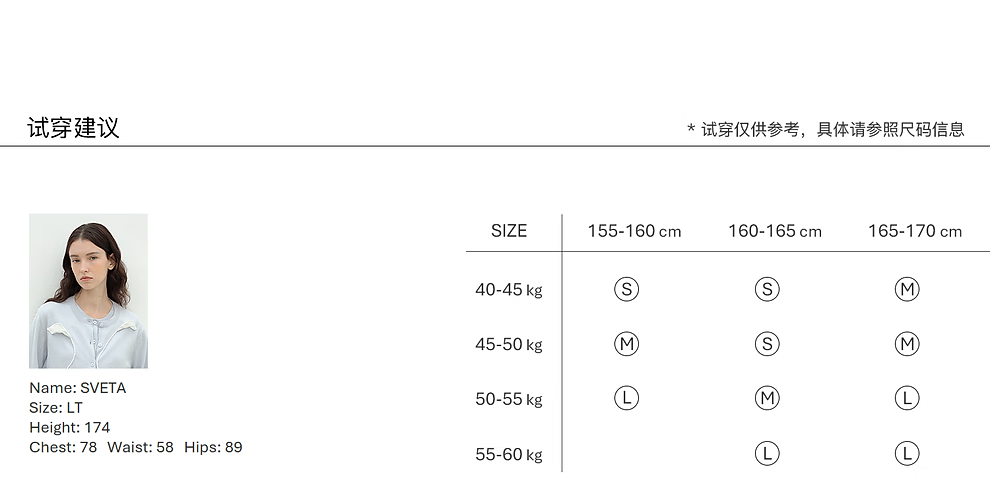Screen dimensions: 990x482
Task: Select the 160-165 cm height header
Action: click(775, 231)
